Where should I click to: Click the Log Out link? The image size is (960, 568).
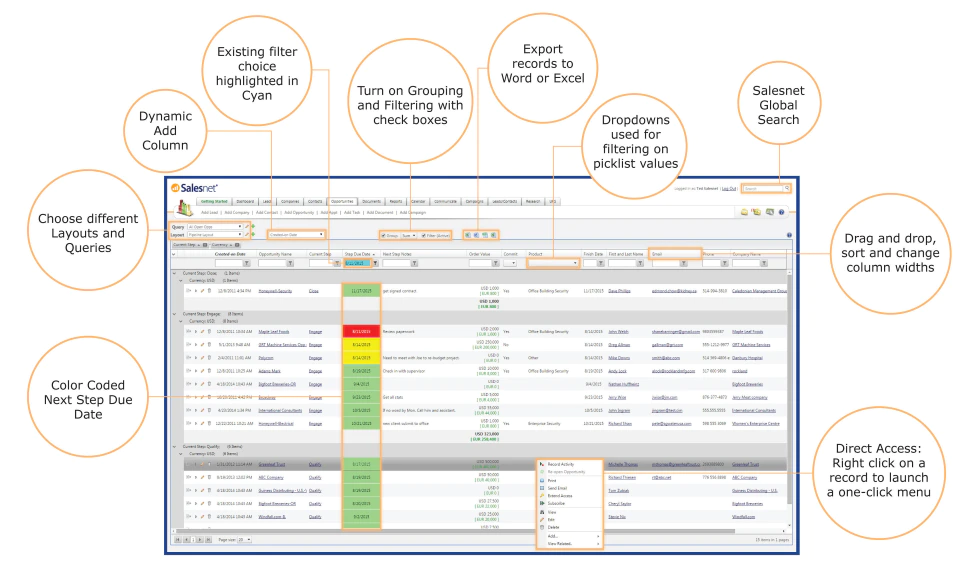[x=729, y=189]
